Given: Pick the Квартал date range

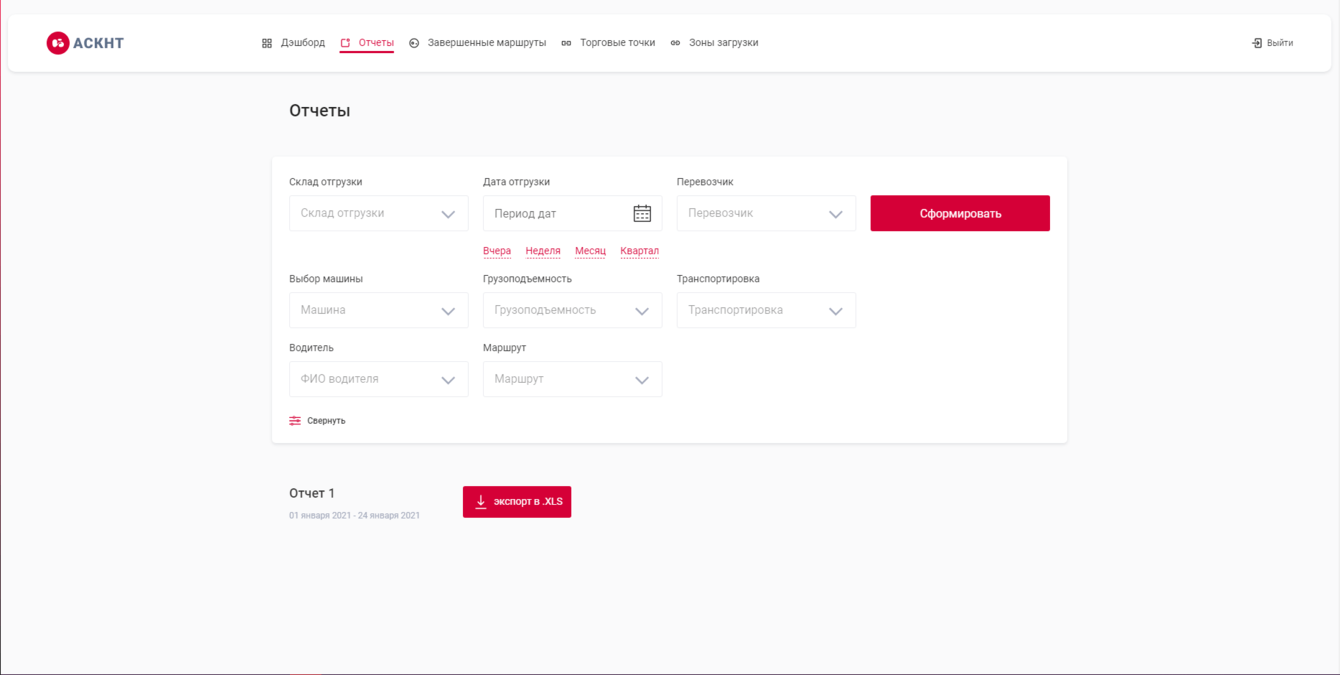Looking at the screenshot, I should (x=639, y=250).
